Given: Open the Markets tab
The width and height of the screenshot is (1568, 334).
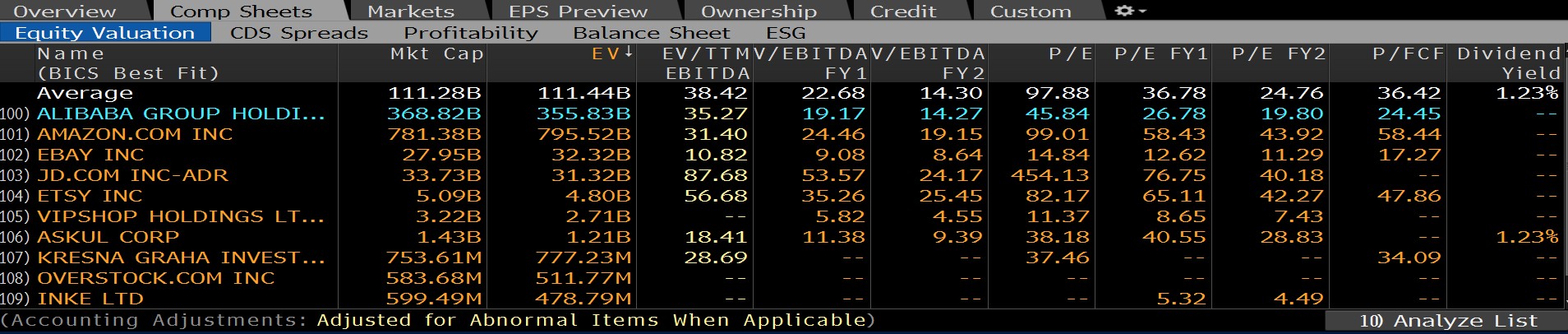Looking at the screenshot, I should point(411,11).
